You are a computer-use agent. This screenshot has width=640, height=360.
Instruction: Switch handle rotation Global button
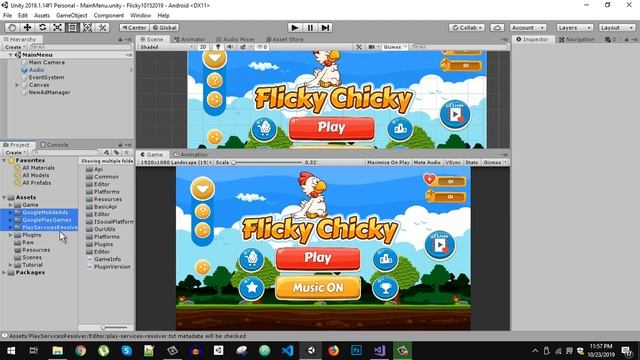pos(164,27)
